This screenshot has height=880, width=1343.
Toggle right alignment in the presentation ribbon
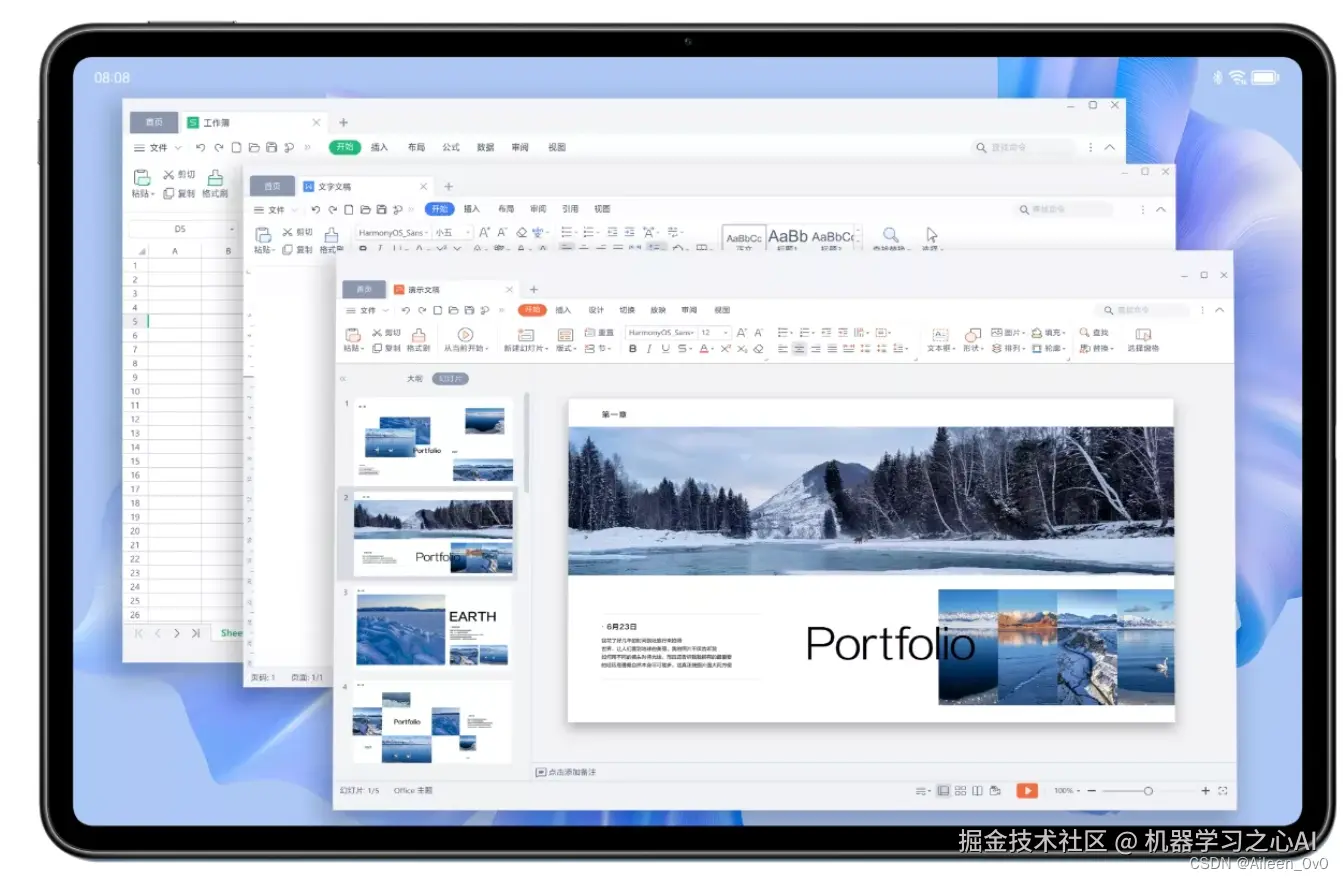coord(816,348)
